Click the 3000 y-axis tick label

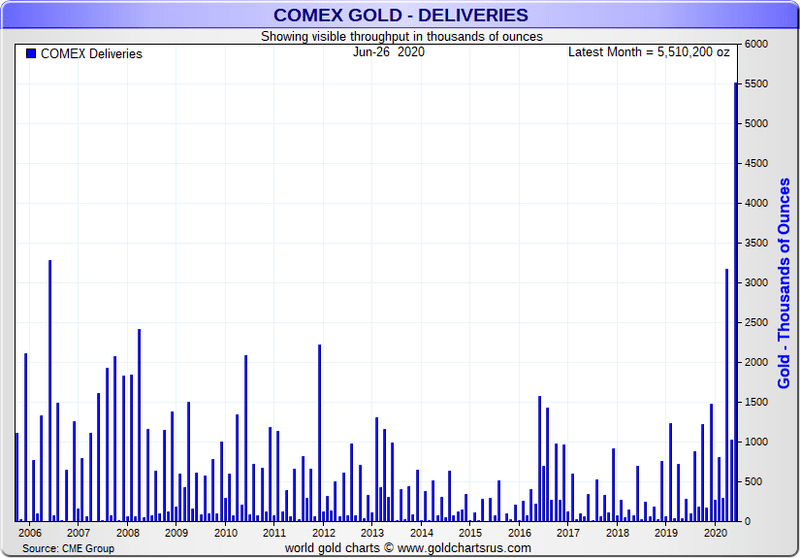pos(756,283)
